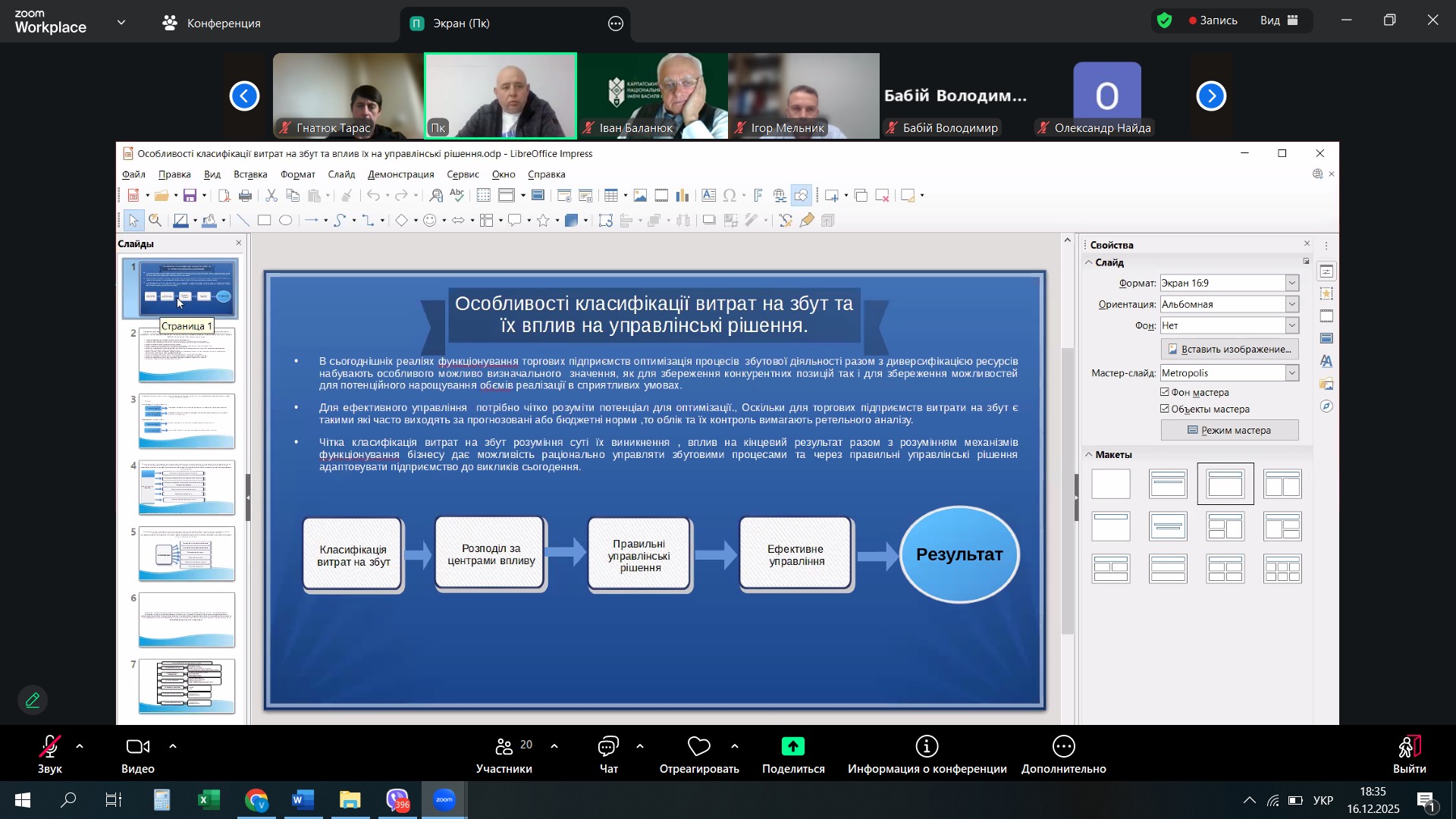This screenshot has width=1456, height=819.
Task: Open the Мастер-слайд Metropolis dropdown
Action: click(1292, 373)
